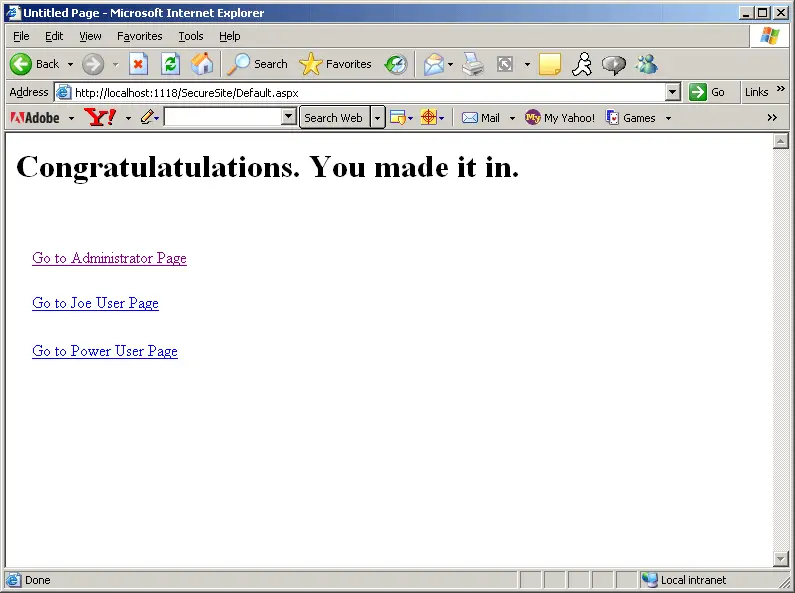
Task: Open the Tools menu
Action: (191, 36)
